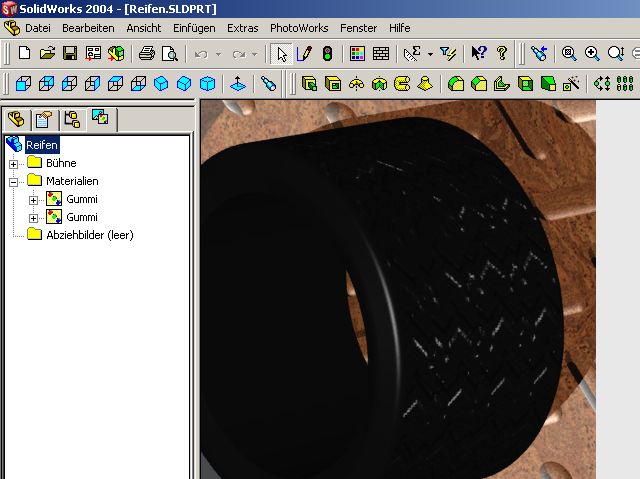Image resolution: width=640 pixels, height=479 pixels.
Task: Open the Einfügen menu
Action: [x=194, y=28]
